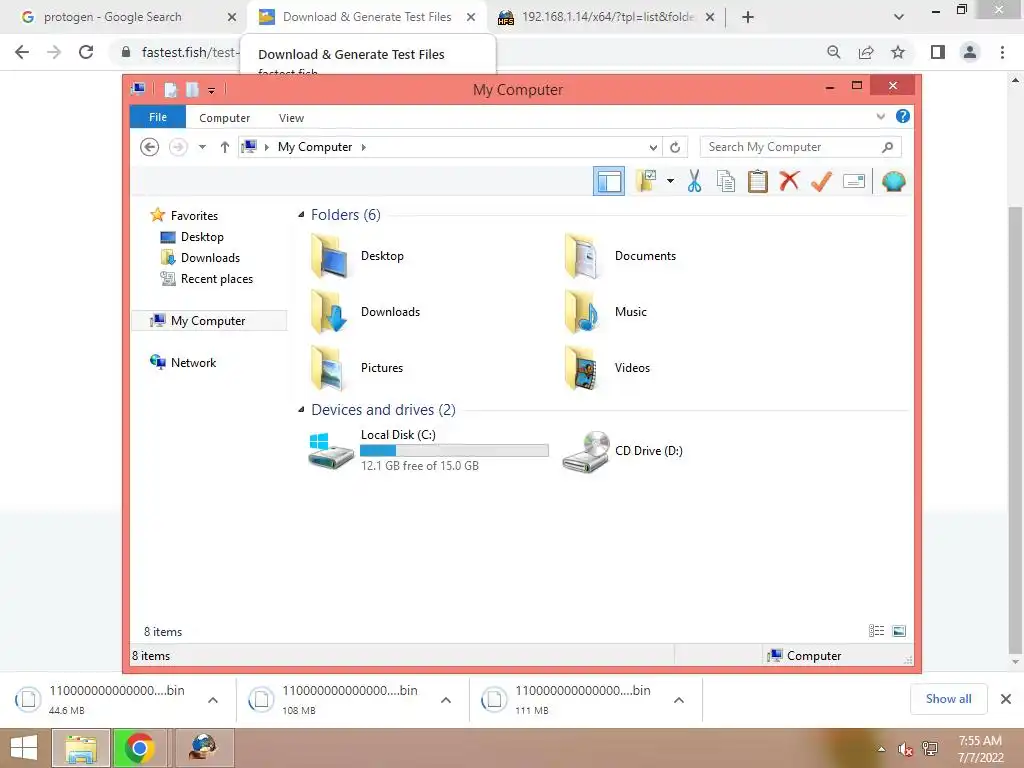This screenshot has width=1024, height=768.
Task: Open the Downloads folder in Folders group
Action: pos(365,312)
